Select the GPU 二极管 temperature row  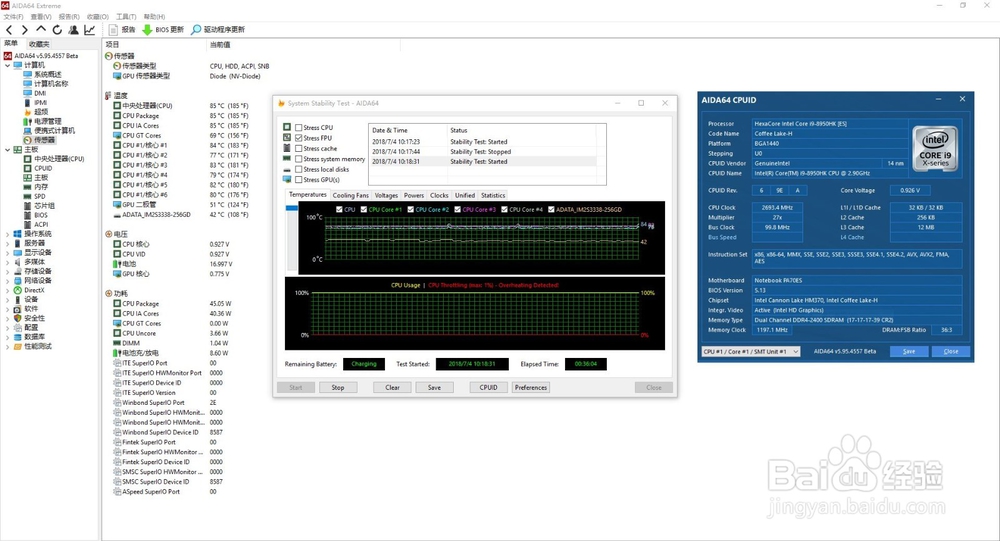point(181,205)
